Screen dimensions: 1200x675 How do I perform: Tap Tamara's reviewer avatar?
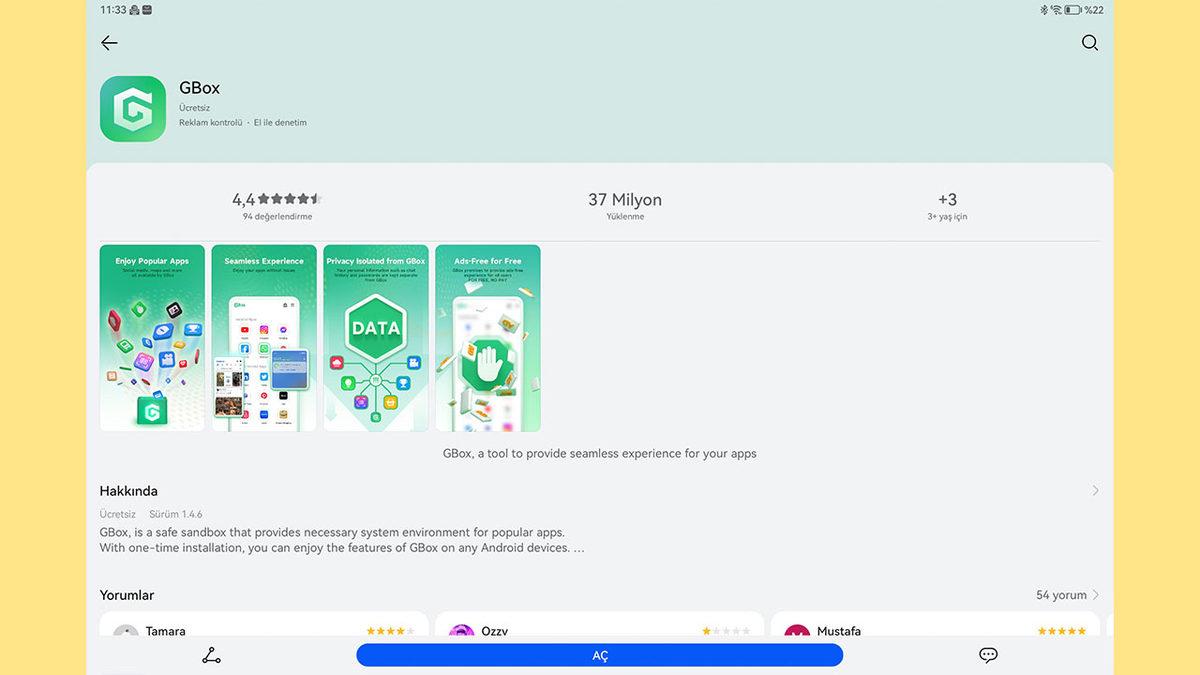[x=126, y=633]
